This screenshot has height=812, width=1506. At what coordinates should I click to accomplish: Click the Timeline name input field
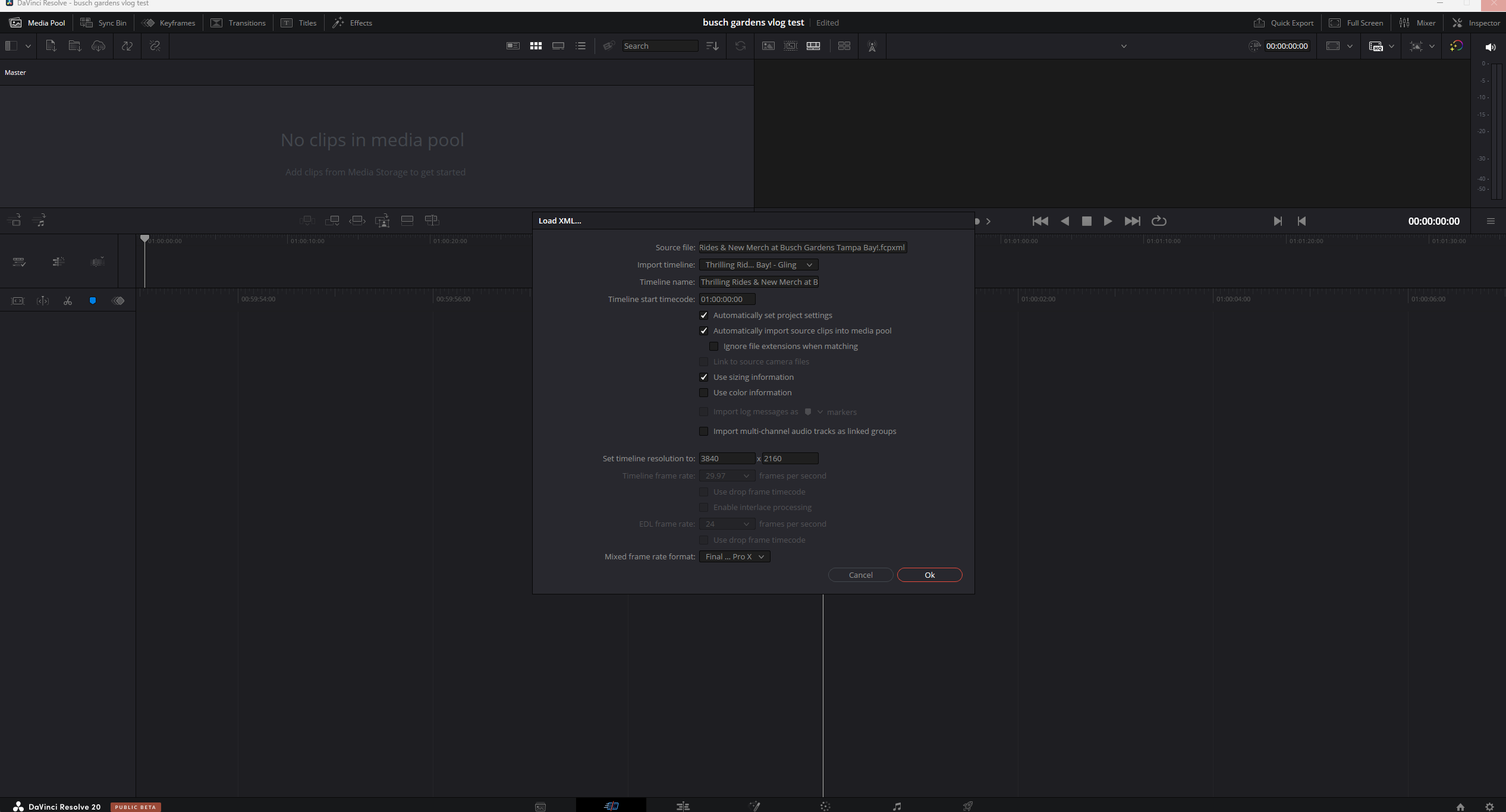pyautogui.click(x=759, y=282)
